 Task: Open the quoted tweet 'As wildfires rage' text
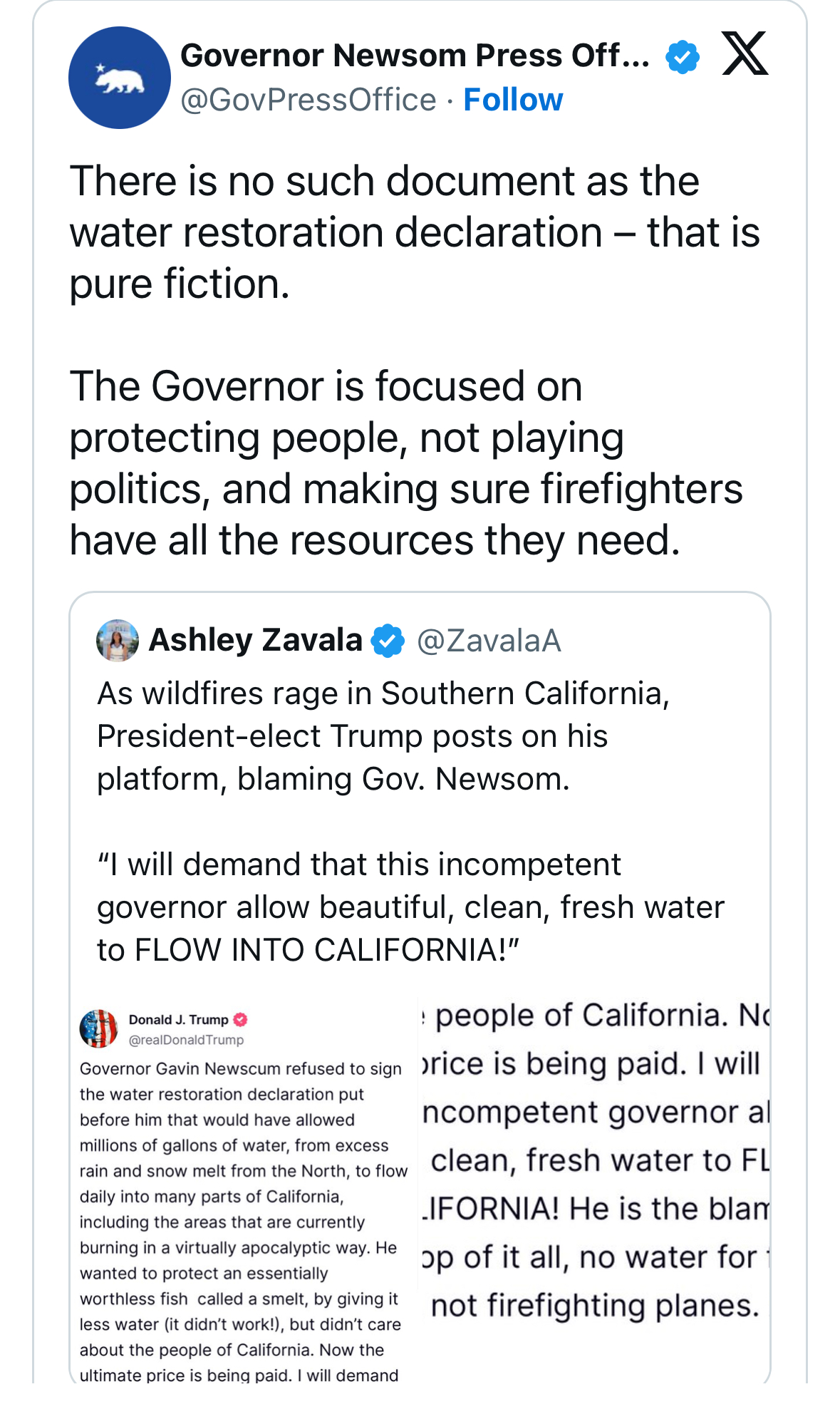click(x=385, y=736)
